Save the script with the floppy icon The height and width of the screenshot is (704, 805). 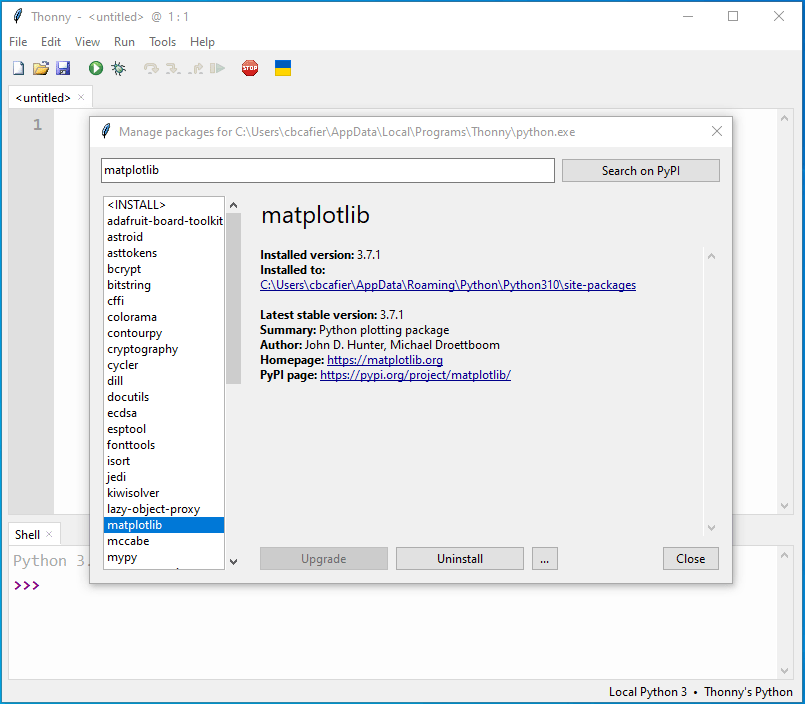click(x=63, y=68)
